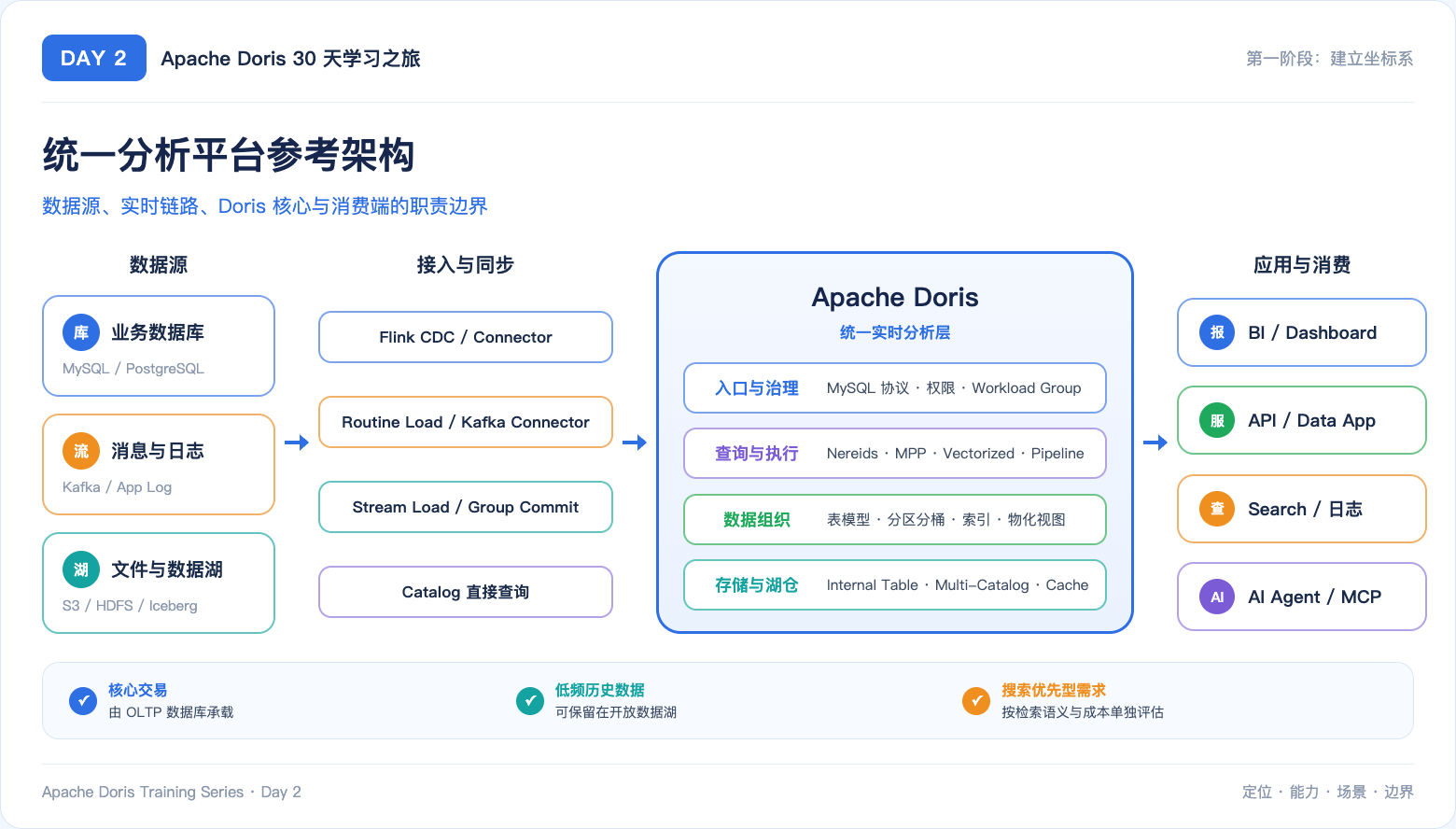Click the text Internal Table · Multi-Catalog · Cache
The width and height of the screenshot is (1456, 829).
click(958, 585)
